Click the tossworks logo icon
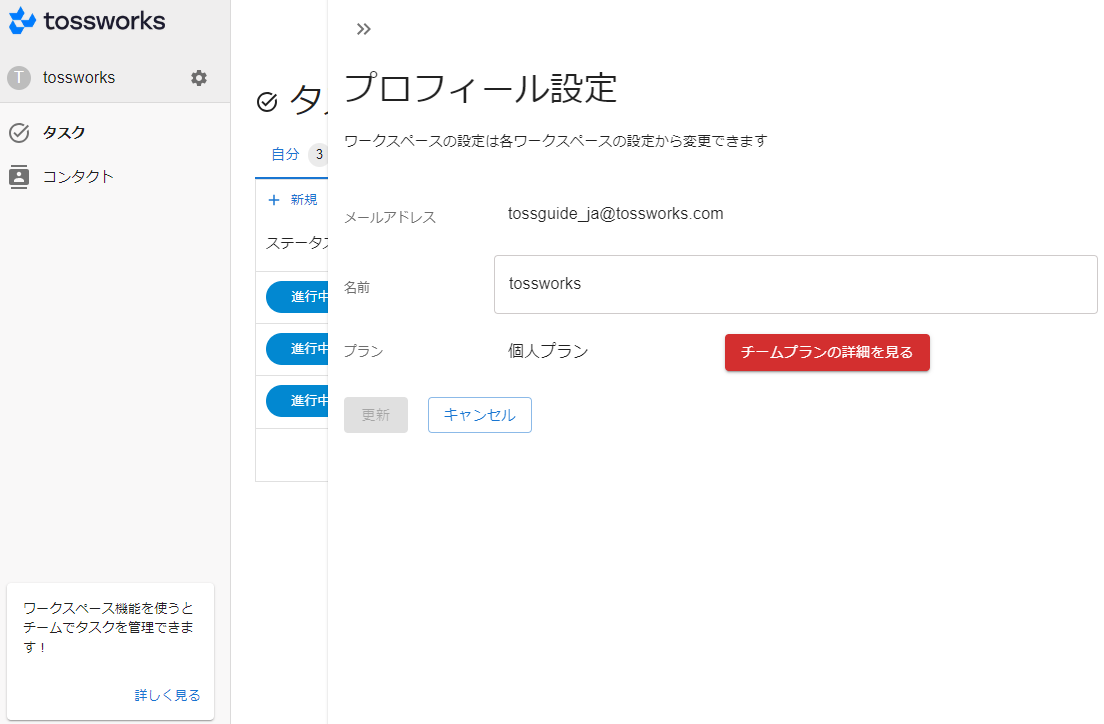Viewport: 1104px width, 724px height. tap(23, 21)
